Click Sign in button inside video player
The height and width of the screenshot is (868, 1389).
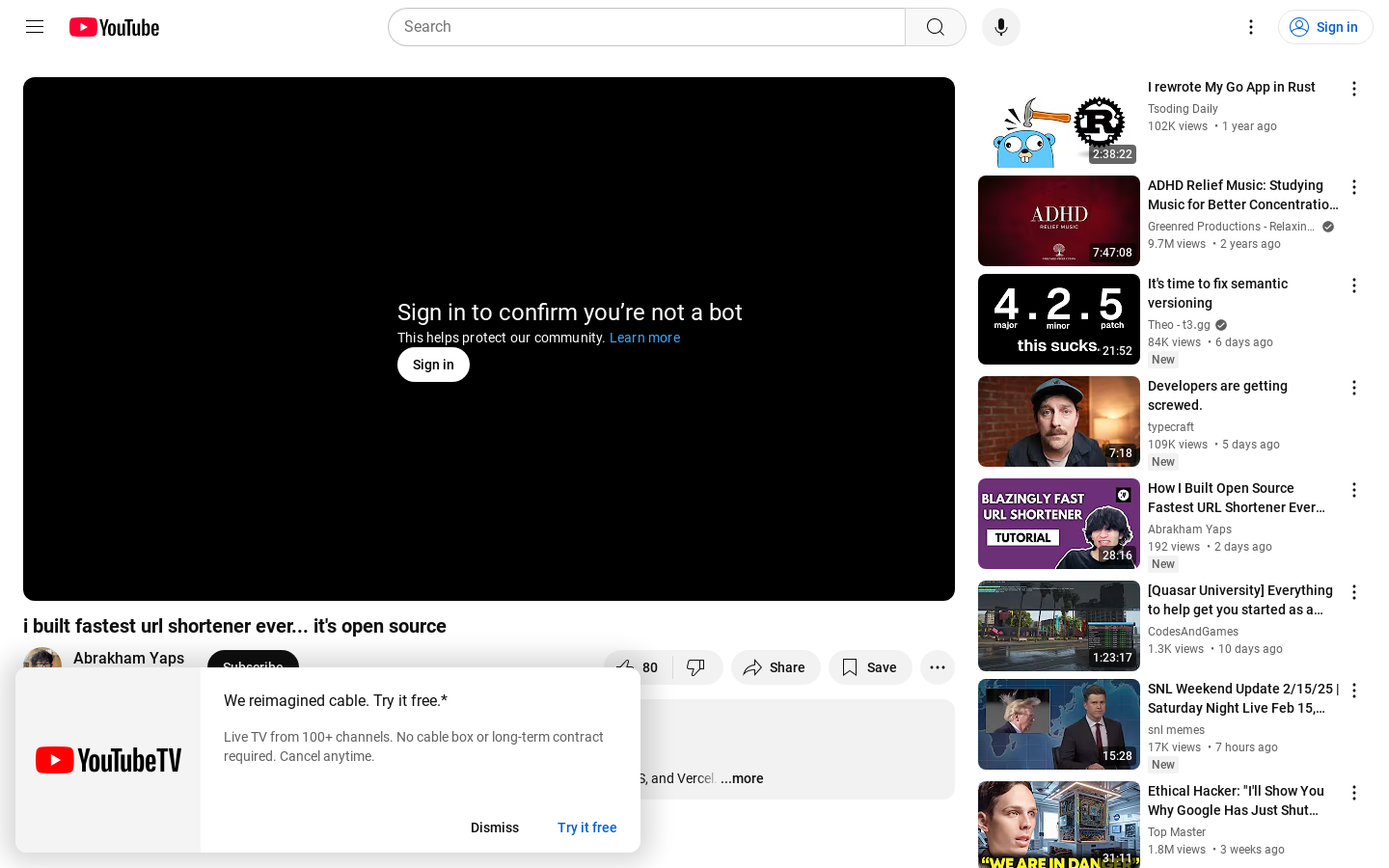pyautogui.click(x=433, y=365)
